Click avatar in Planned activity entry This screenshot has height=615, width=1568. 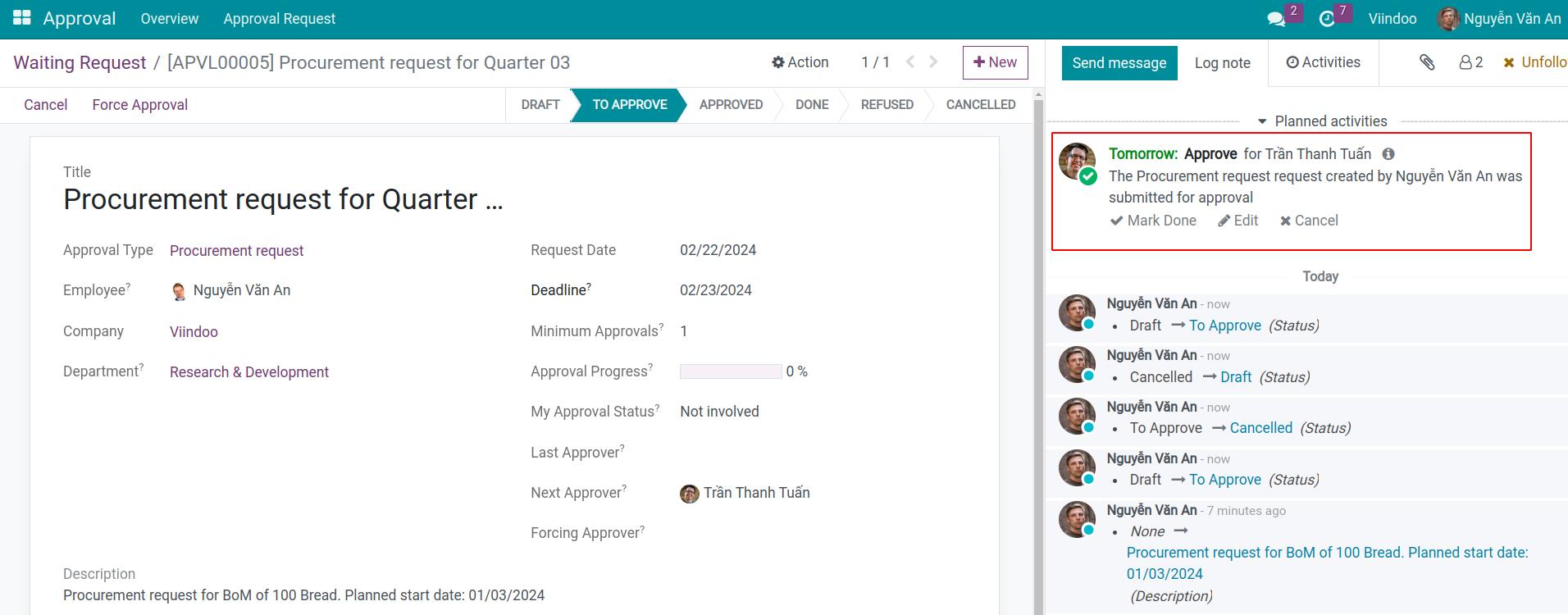pos(1077,162)
